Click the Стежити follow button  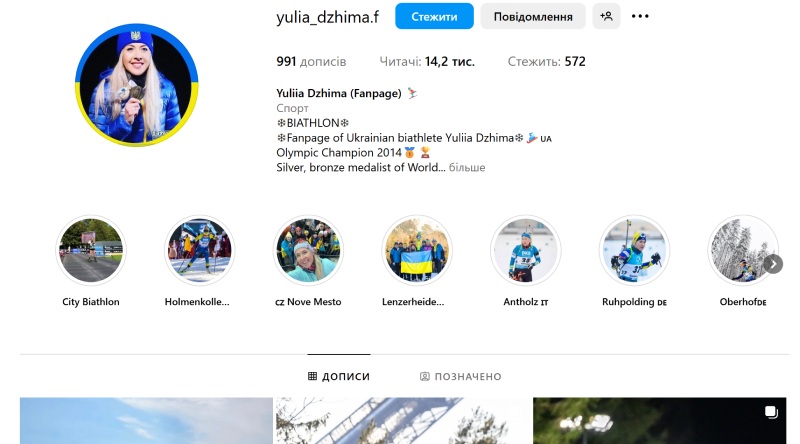[x=434, y=16]
